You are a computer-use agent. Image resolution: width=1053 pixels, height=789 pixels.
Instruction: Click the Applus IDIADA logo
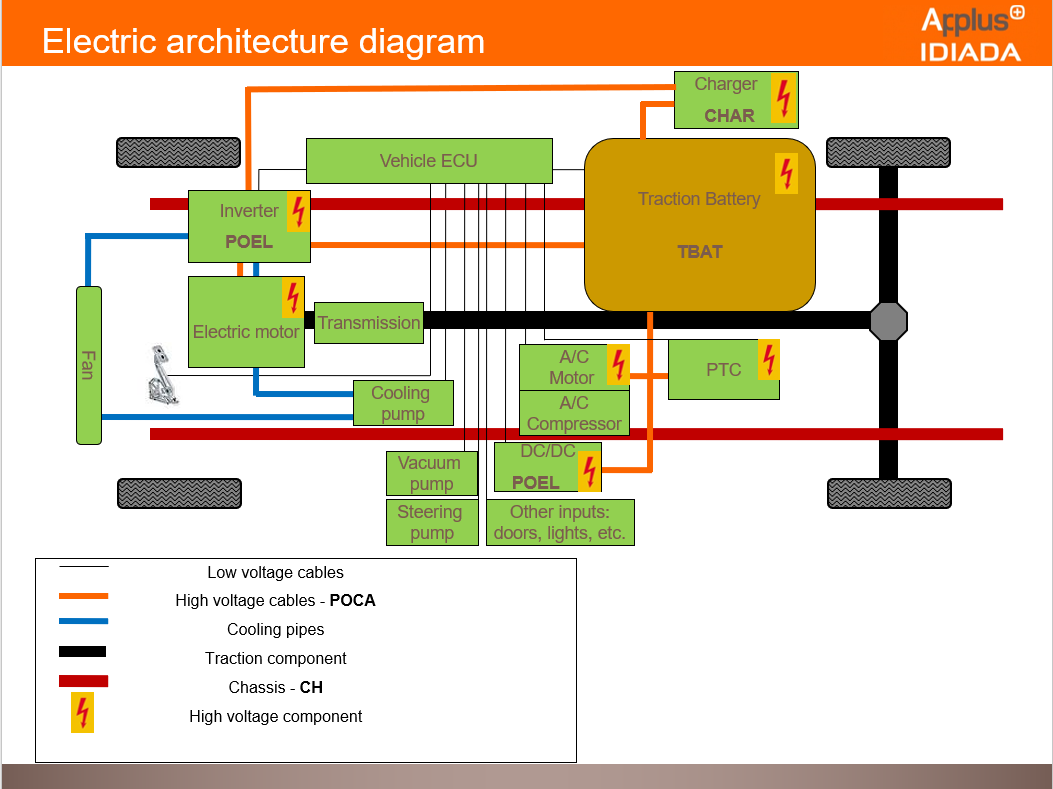[x=972, y=32]
